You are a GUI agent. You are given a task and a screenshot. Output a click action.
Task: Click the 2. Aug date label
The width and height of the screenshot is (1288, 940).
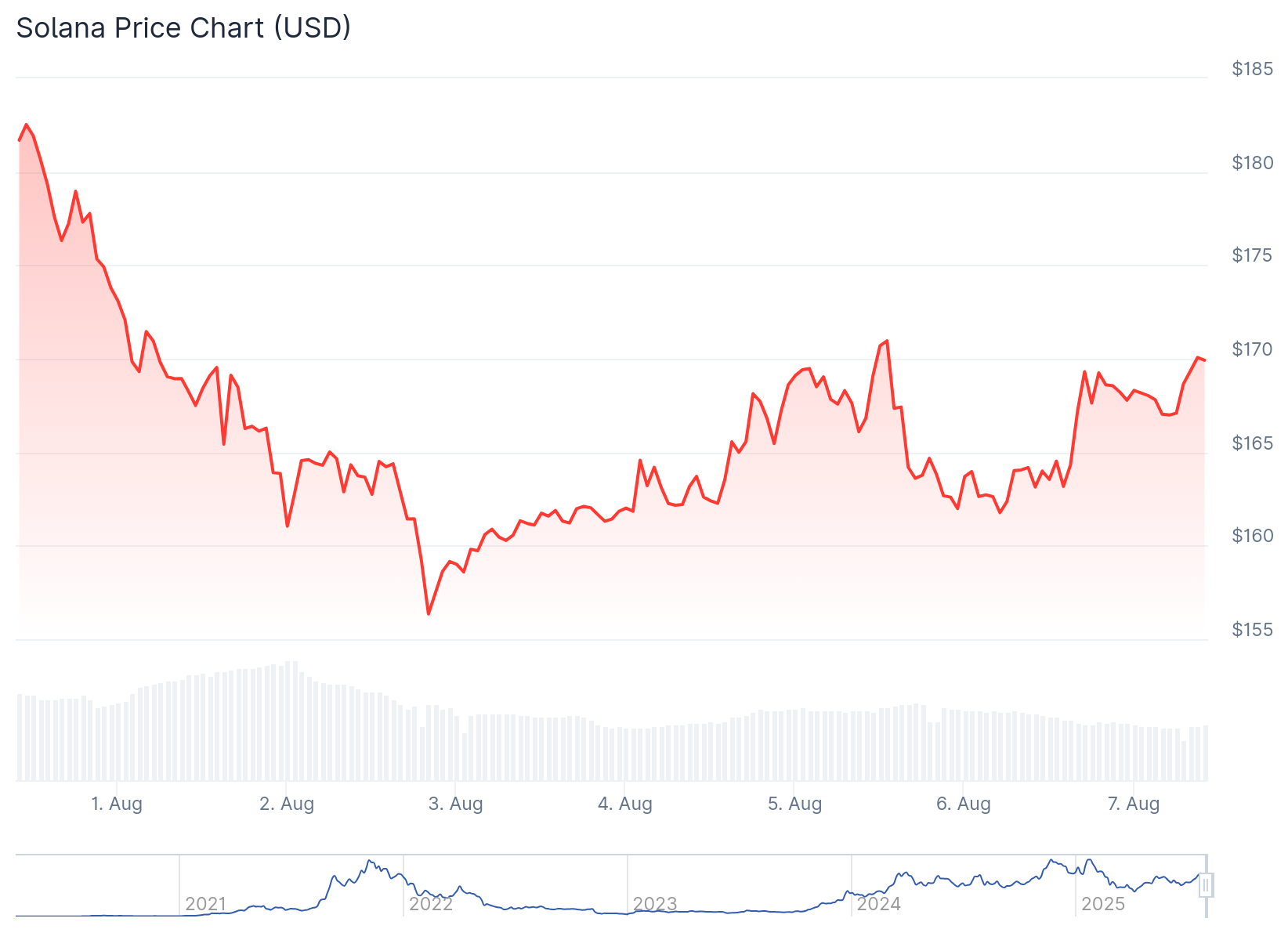pyautogui.click(x=287, y=804)
